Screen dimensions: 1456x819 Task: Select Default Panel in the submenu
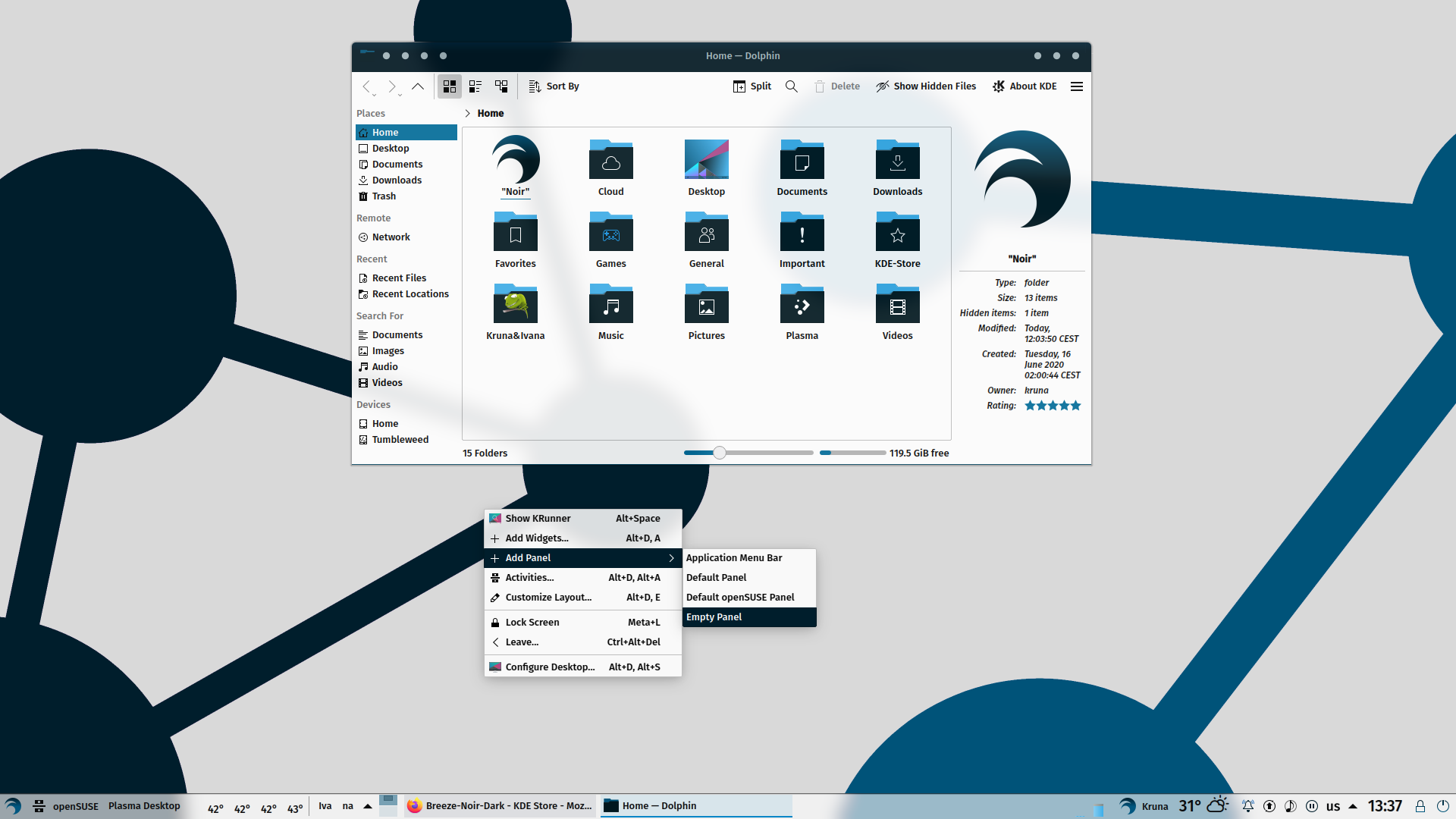pyautogui.click(x=749, y=578)
